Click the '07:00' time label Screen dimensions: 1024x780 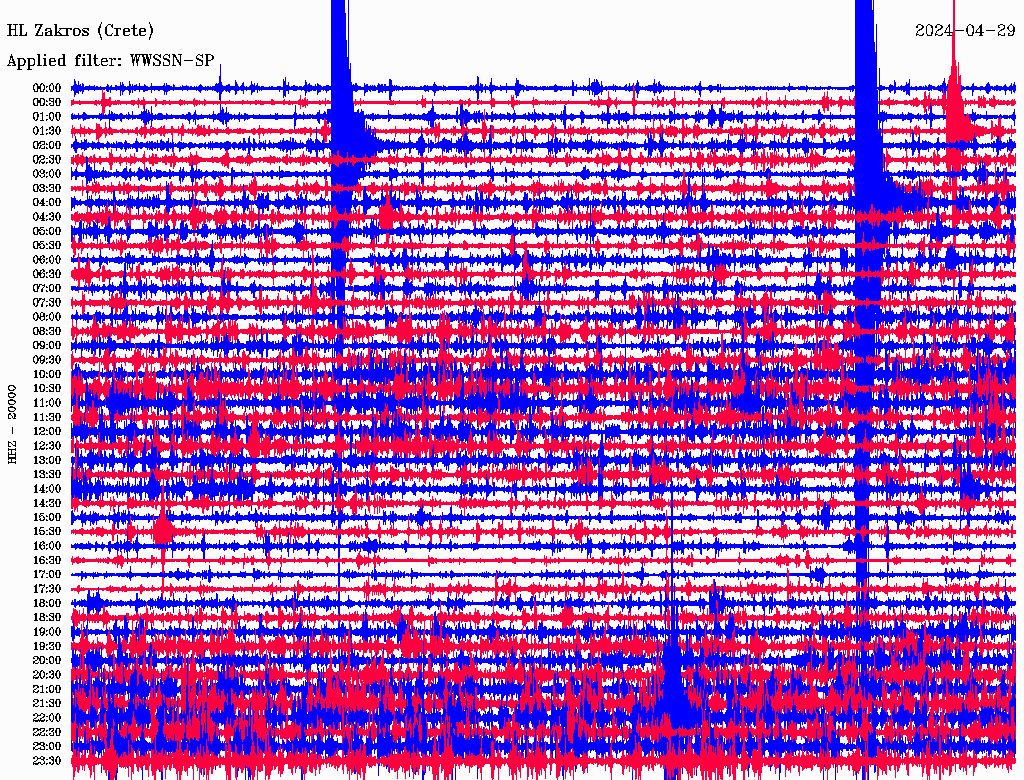click(x=47, y=288)
